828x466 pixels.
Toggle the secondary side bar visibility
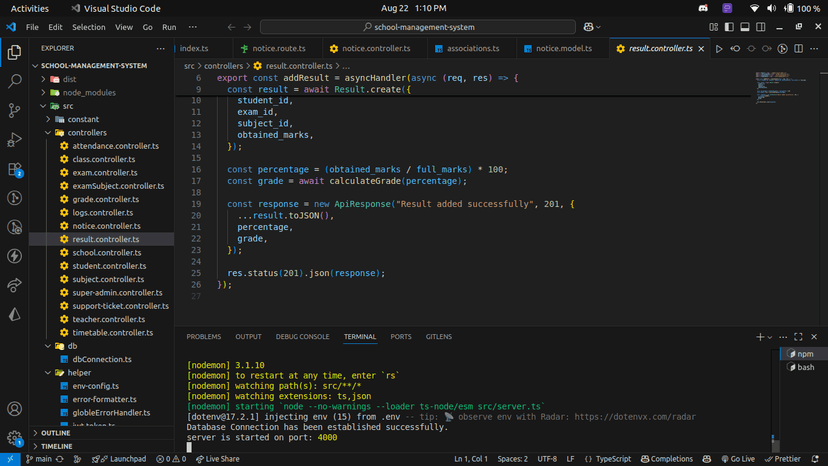click(x=760, y=27)
